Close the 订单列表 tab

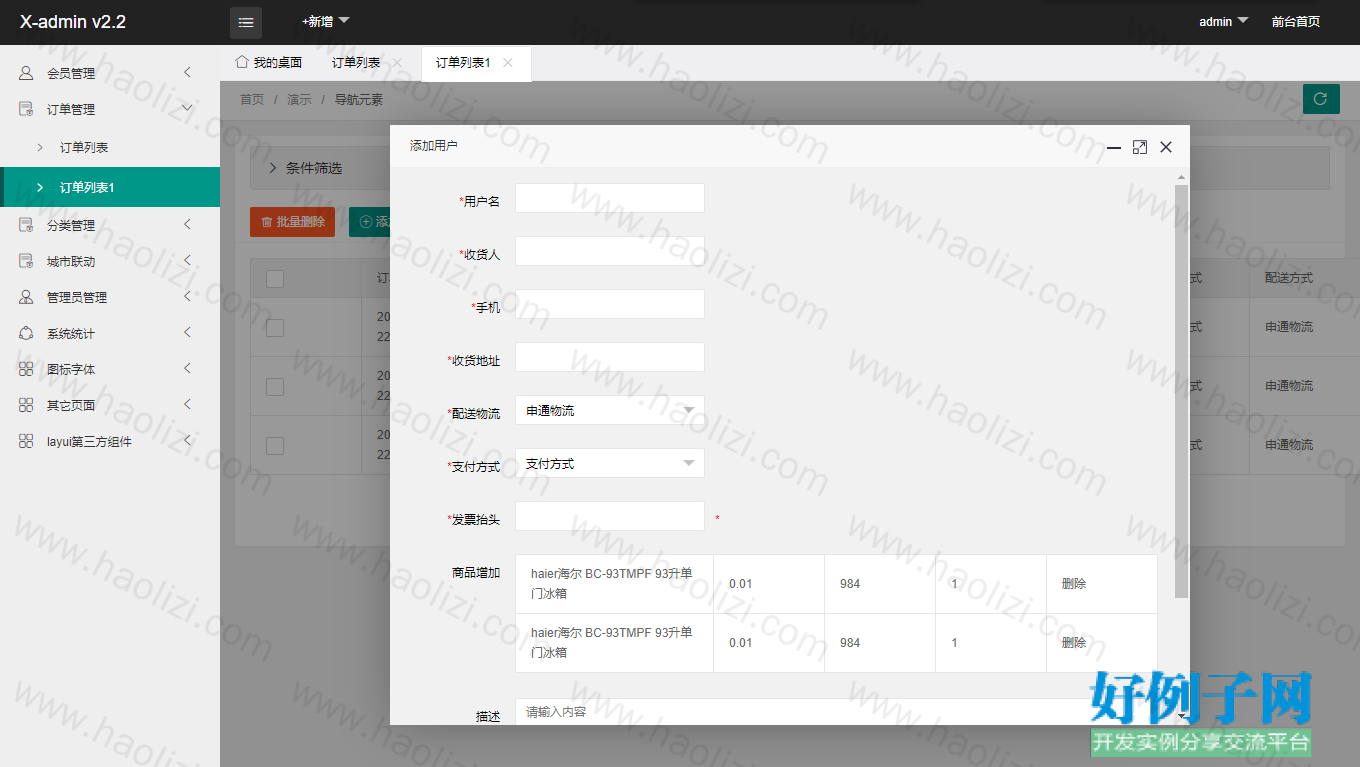tap(397, 62)
